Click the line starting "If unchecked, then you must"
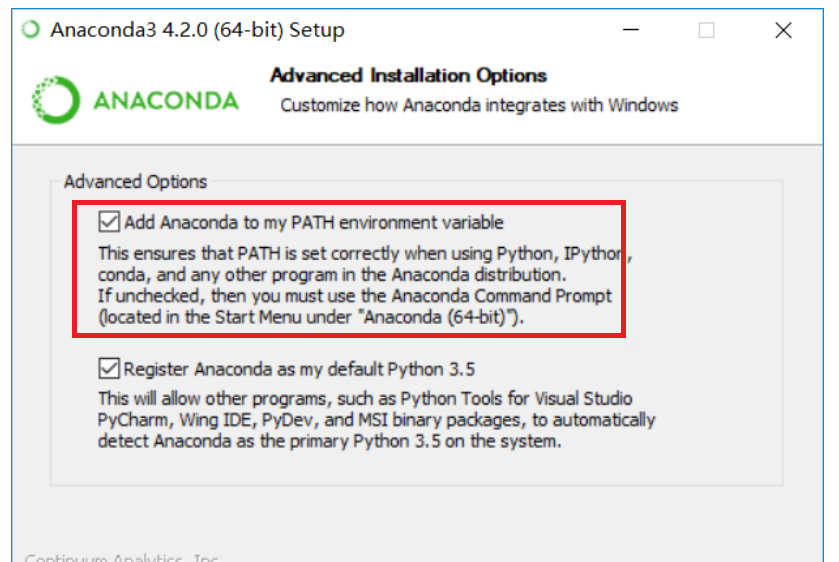The height and width of the screenshot is (562, 839). (354, 296)
